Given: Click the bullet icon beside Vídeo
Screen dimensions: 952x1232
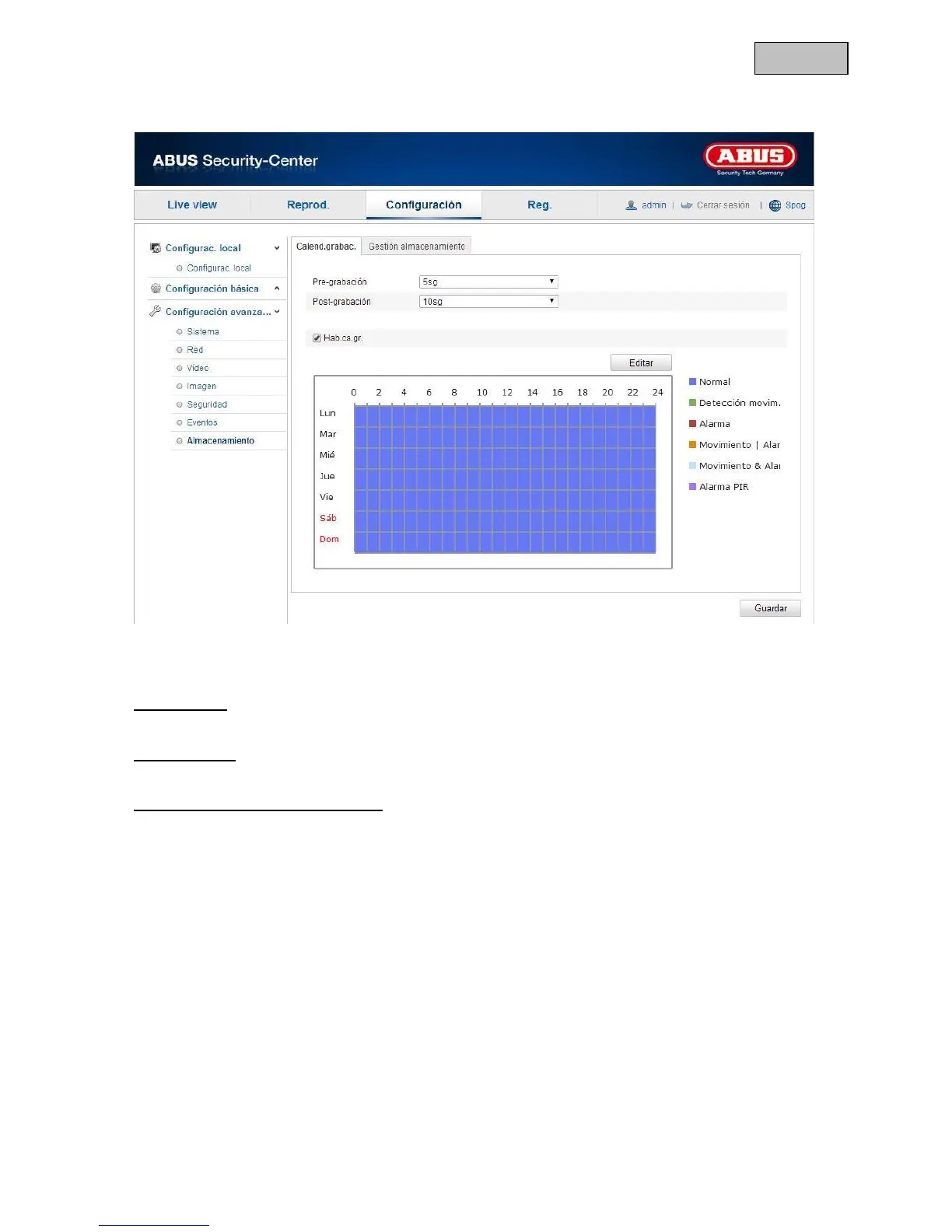Looking at the screenshot, I should click(x=180, y=368).
